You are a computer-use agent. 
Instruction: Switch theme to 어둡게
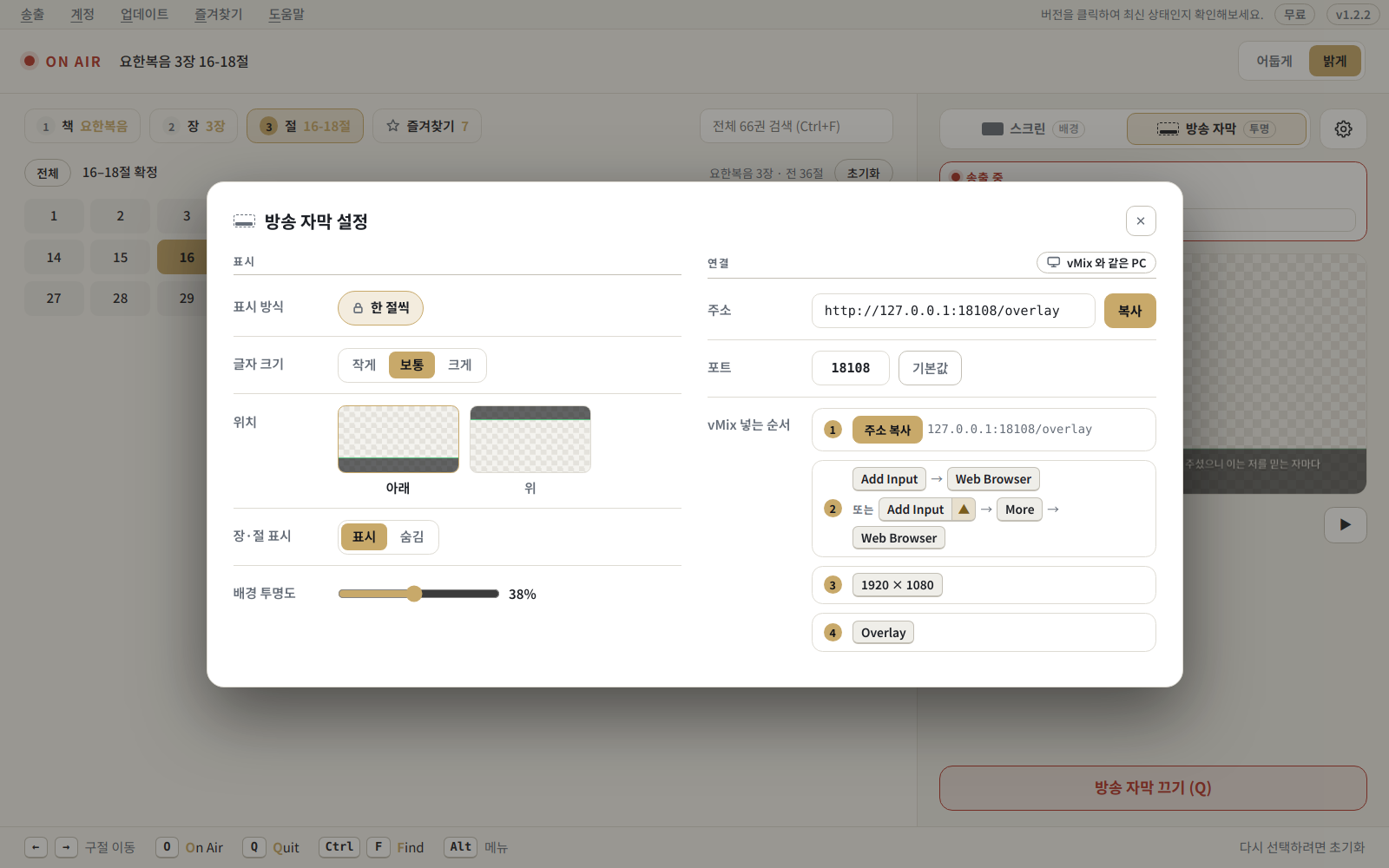(1274, 61)
